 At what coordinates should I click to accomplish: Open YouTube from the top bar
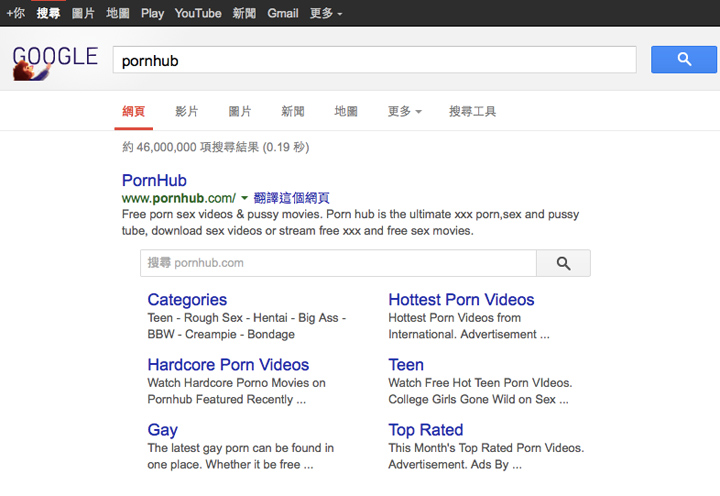click(198, 13)
